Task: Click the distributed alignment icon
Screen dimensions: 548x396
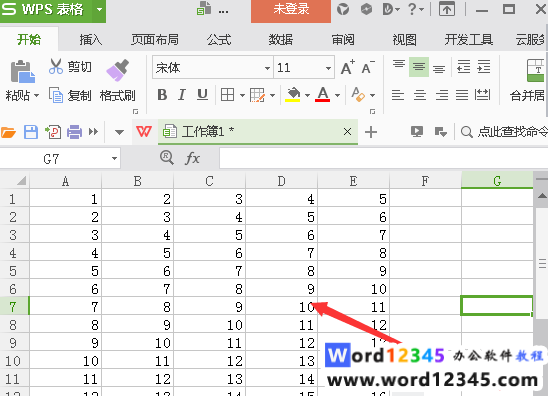Action: click(x=482, y=95)
